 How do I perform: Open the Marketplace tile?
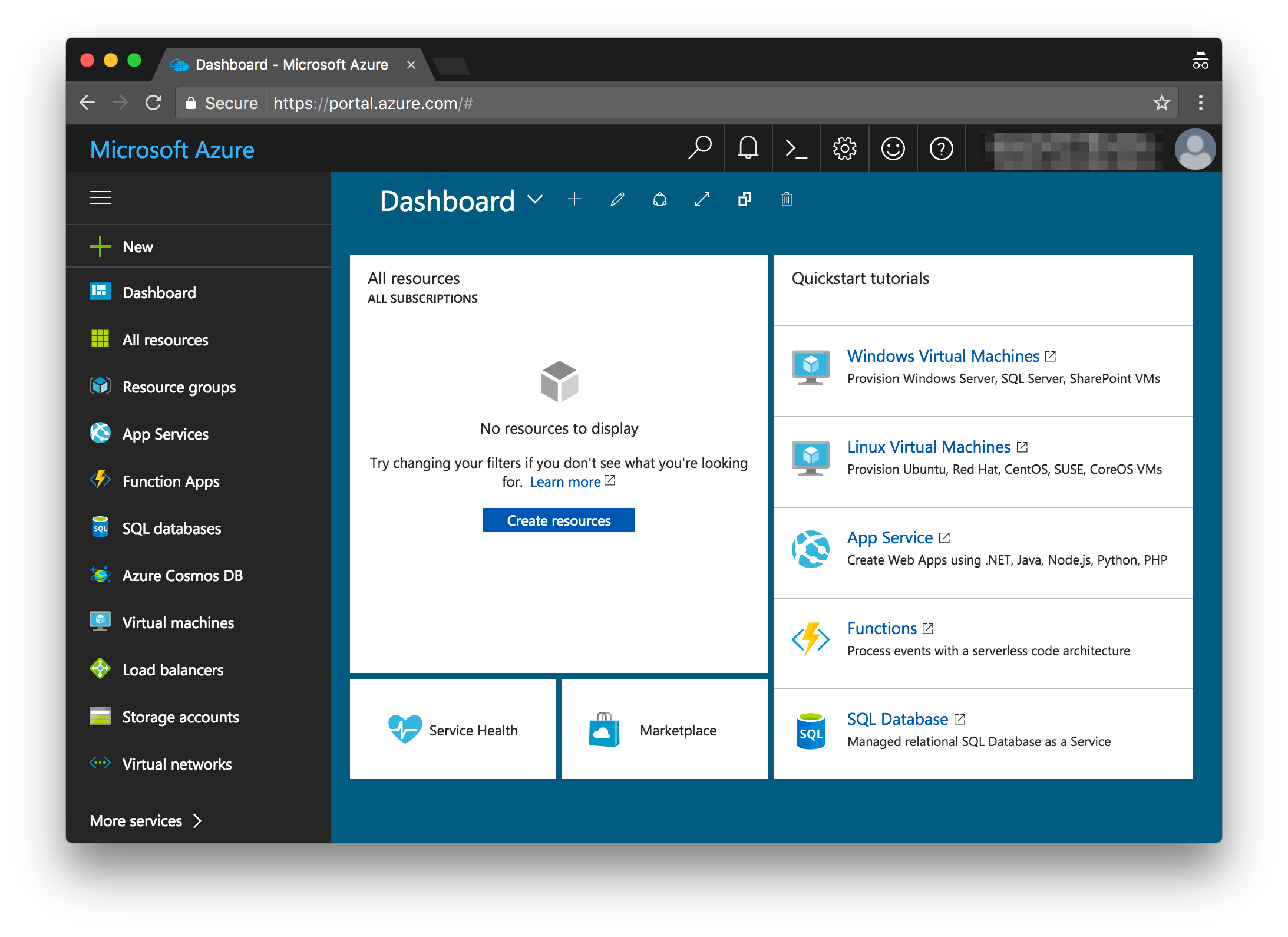click(665, 730)
